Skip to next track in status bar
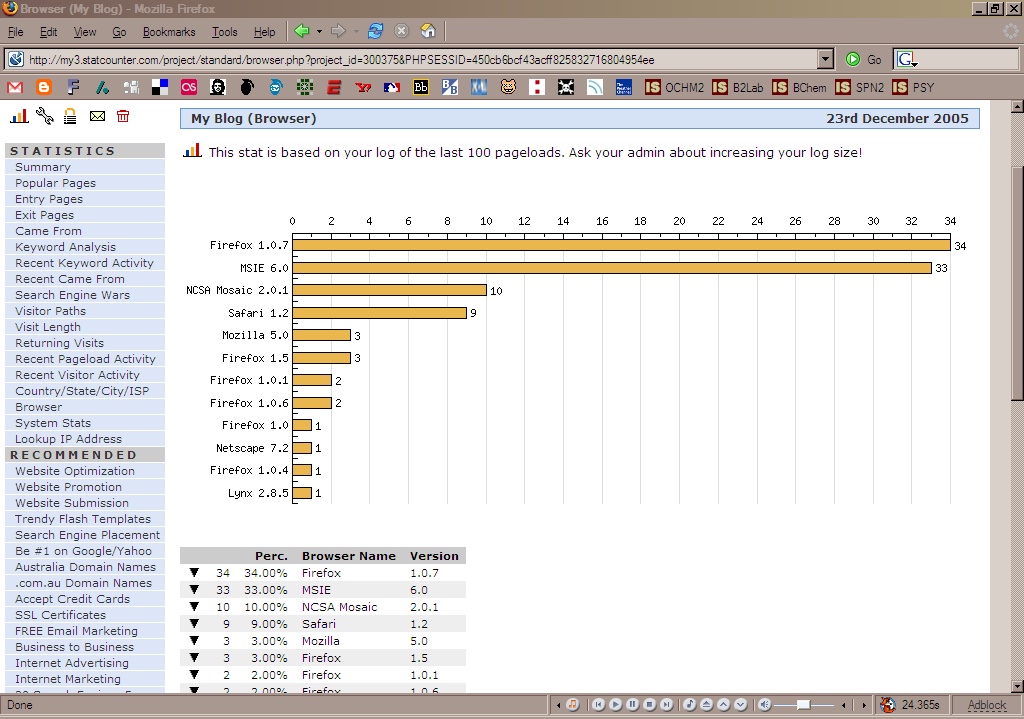 coord(666,705)
